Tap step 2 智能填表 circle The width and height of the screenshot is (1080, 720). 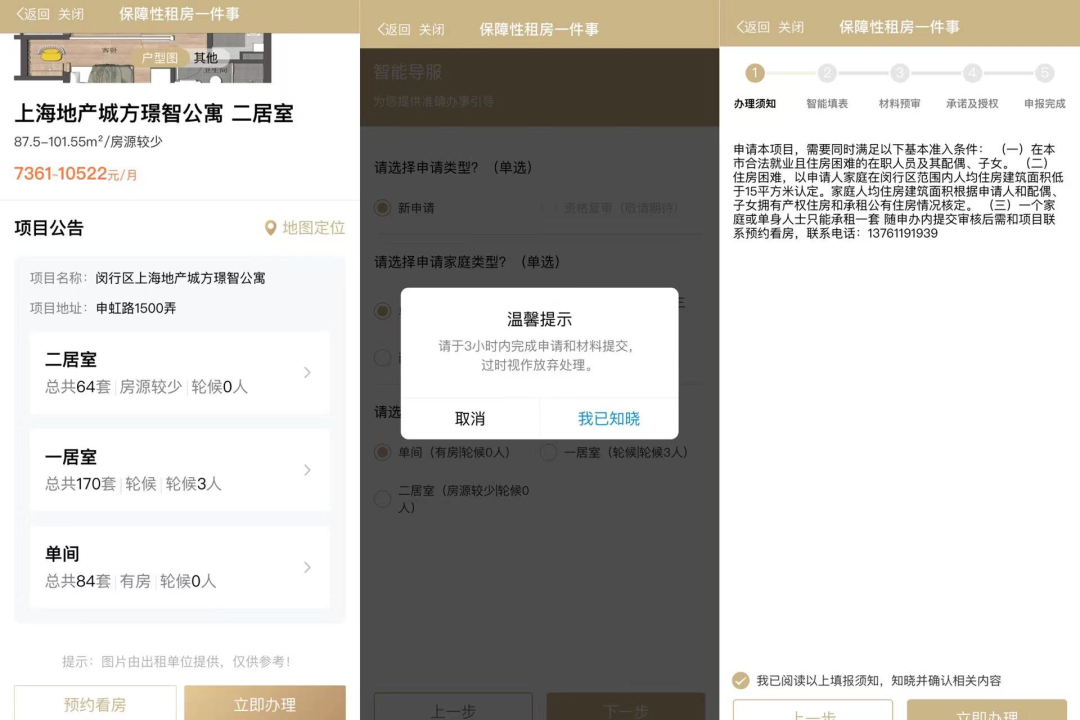click(x=827, y=72)
